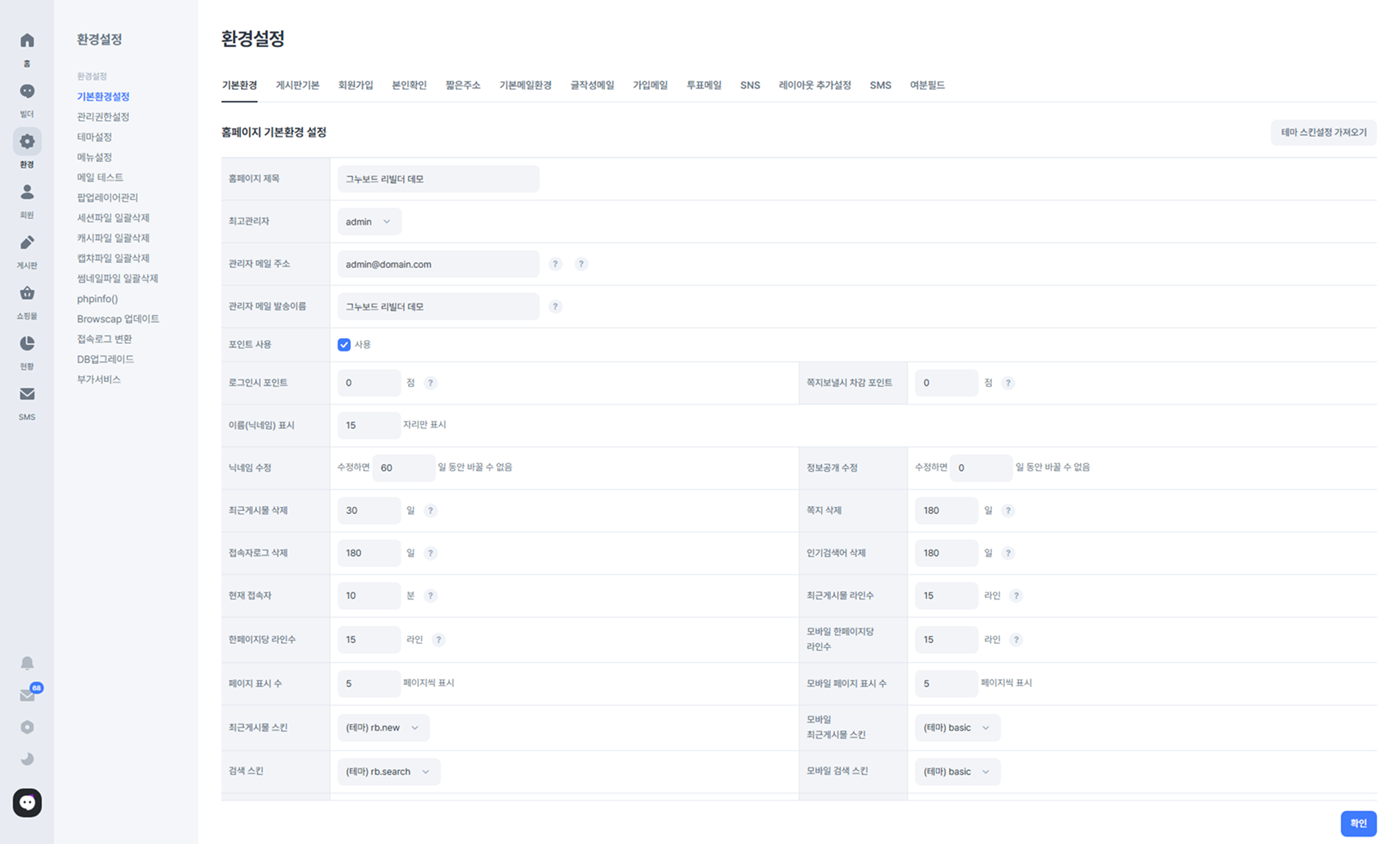Screen dimensions: 1400x844
Task: Click the blue 확인 button
Action: point(1358,823)
